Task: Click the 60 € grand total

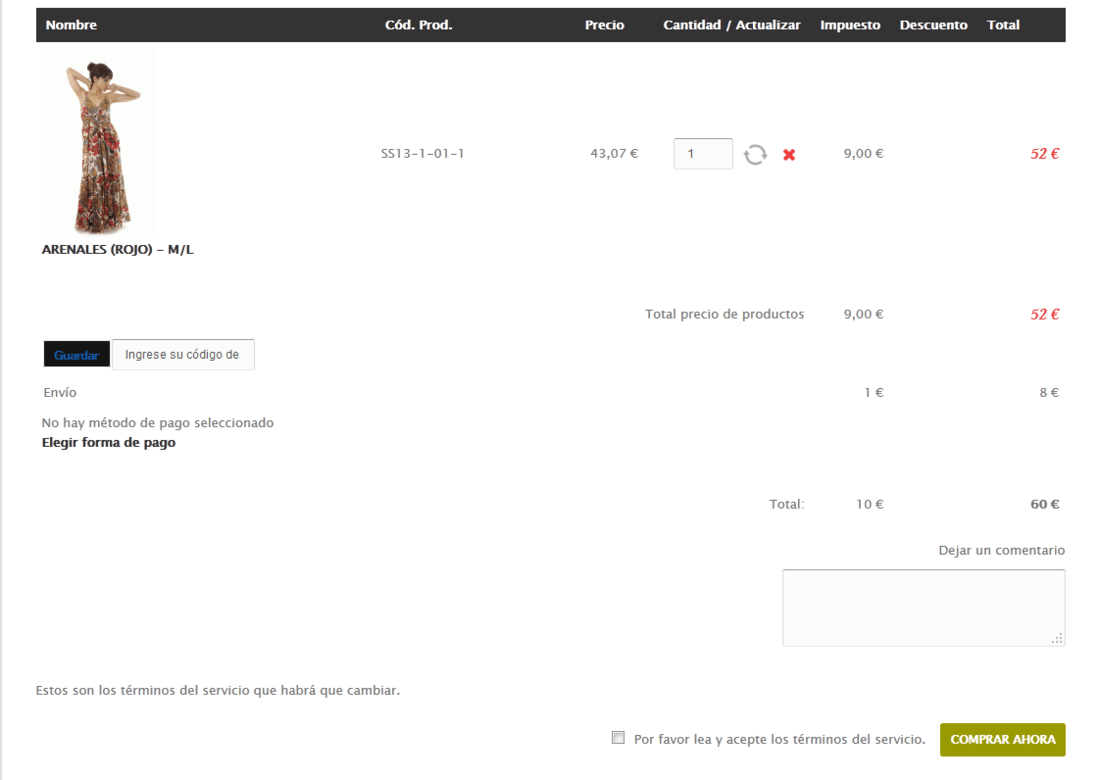Action: coord(1045,504)
